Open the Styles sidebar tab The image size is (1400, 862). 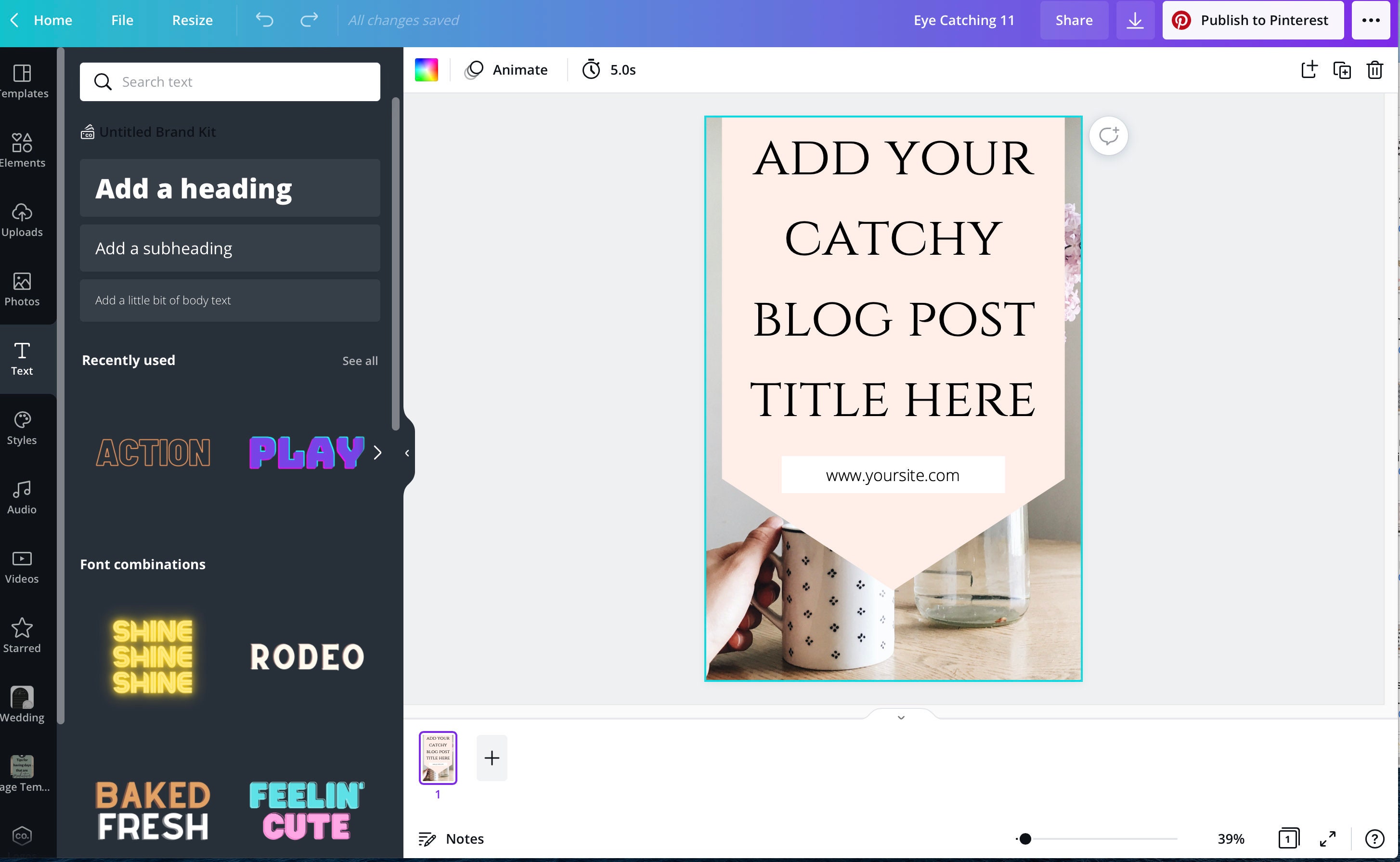22,428
